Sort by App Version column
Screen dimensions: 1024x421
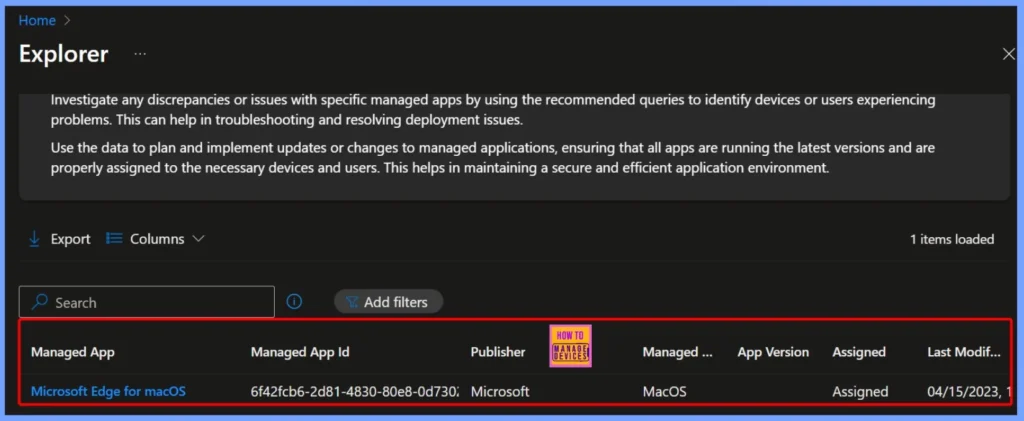point(773,352)
